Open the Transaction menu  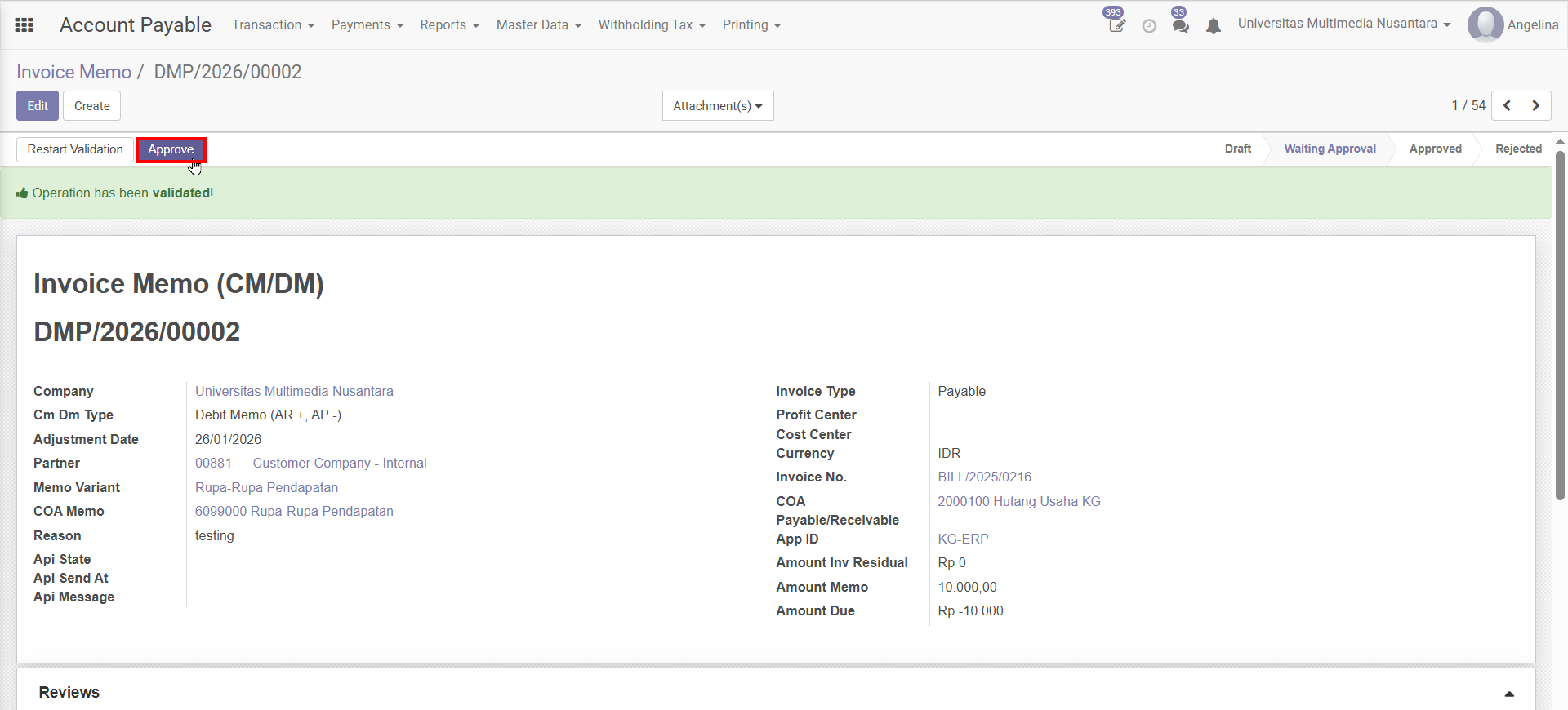click(x=273, y=25)
